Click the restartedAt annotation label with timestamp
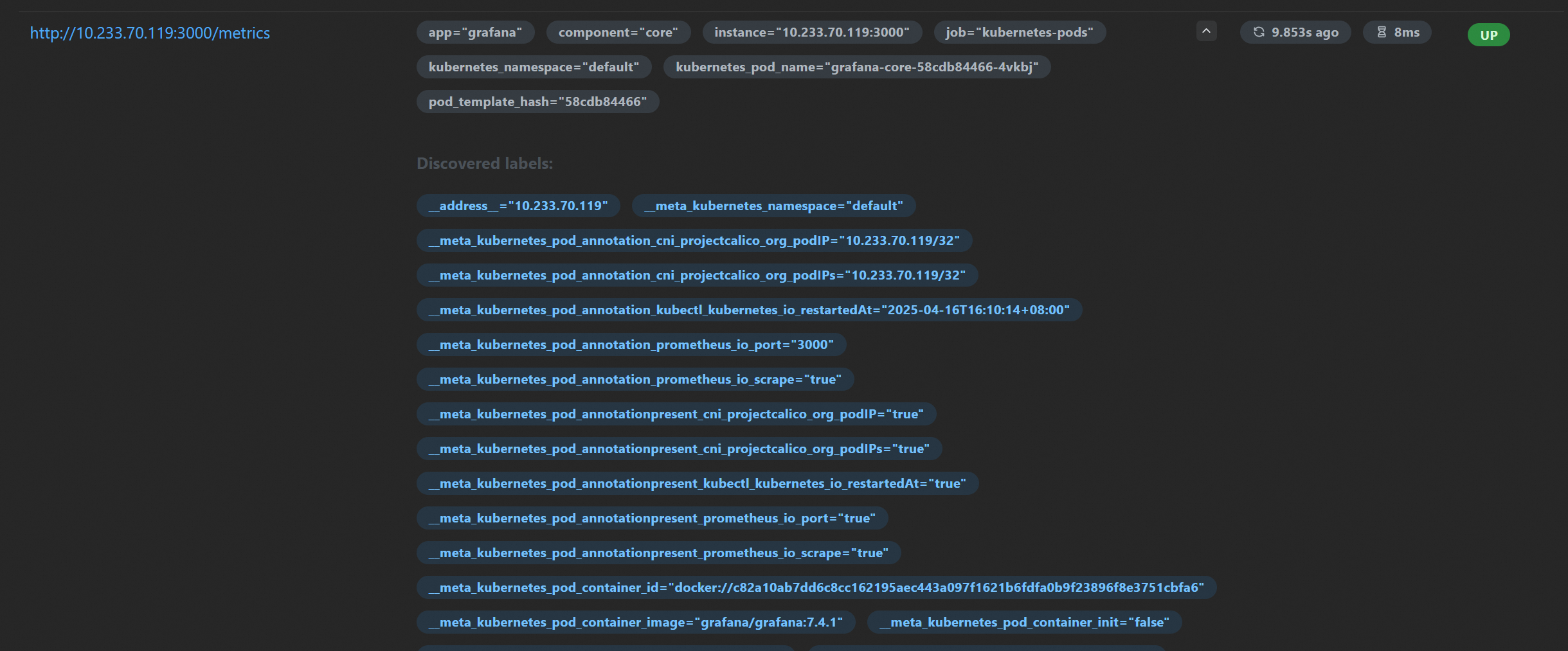Screen dimensions: 1568x651 pyautogui.click(x=749, y=310)
